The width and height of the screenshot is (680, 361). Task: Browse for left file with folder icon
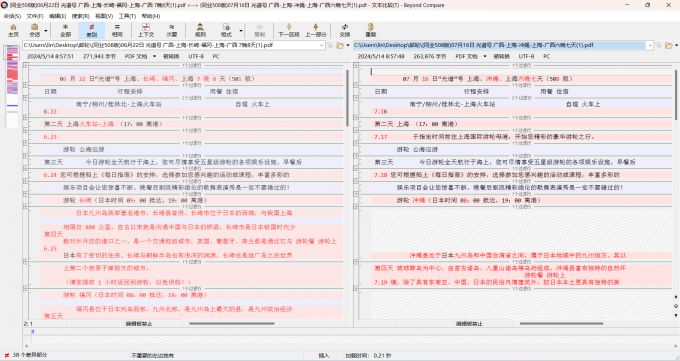click(x=340, y=45)
